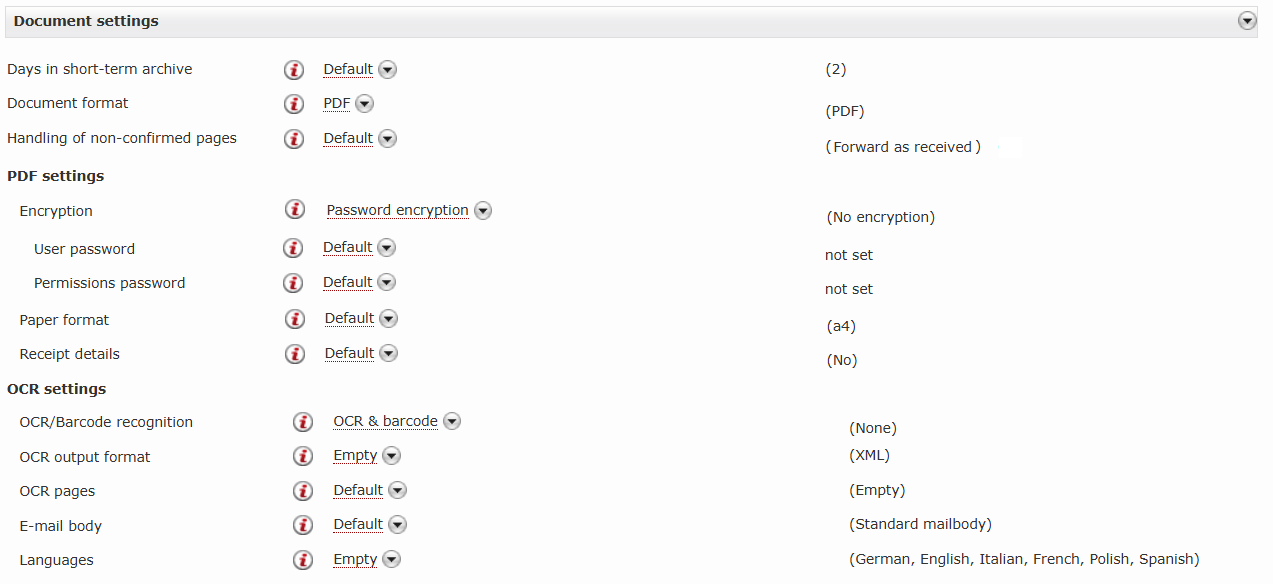This screenshot has height=584, width=1273.
Task: Click info icon beside Permissions password
Action: (x=293, y=283)
